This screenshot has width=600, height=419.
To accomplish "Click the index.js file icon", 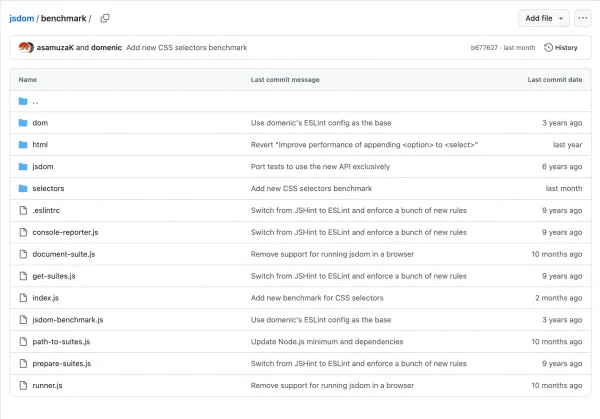I will pos(23,297).
